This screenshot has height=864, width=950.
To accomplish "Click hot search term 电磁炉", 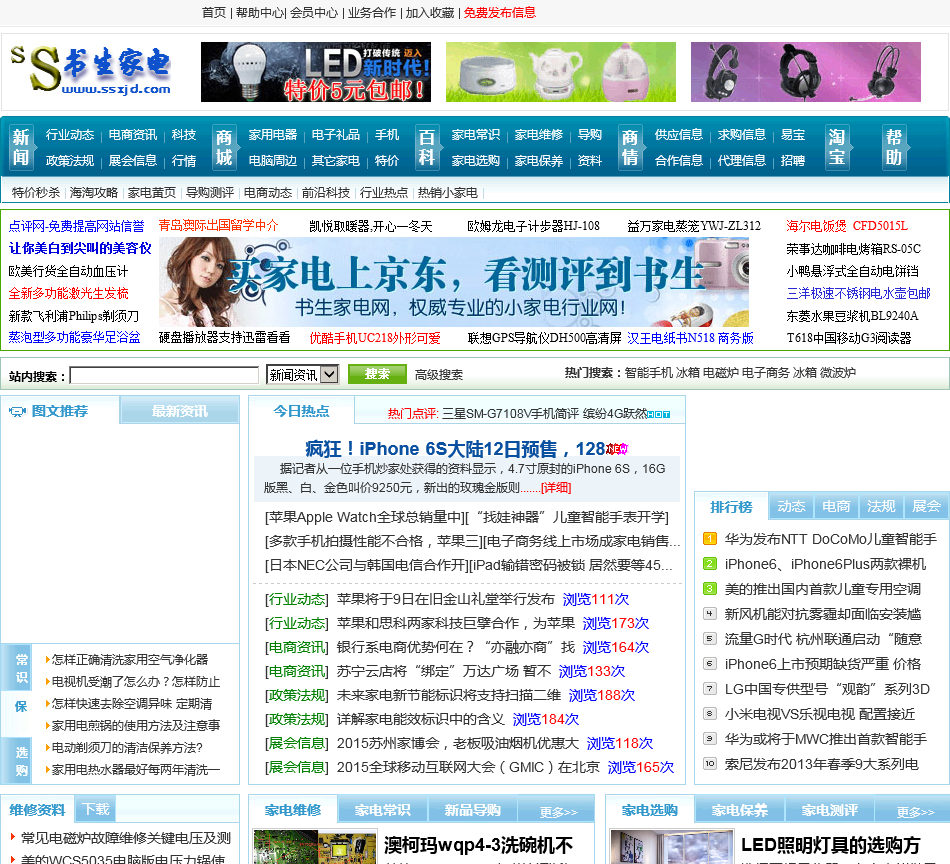I will 720,373.
